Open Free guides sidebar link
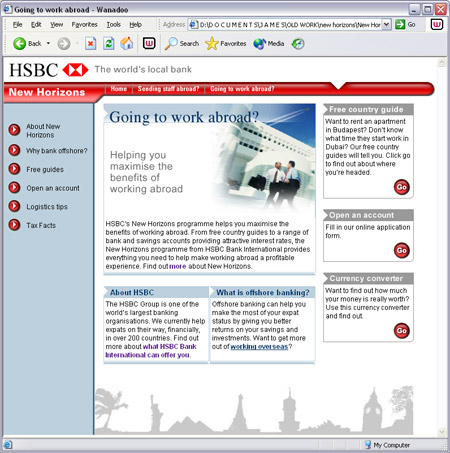 [x=45, y=169]
